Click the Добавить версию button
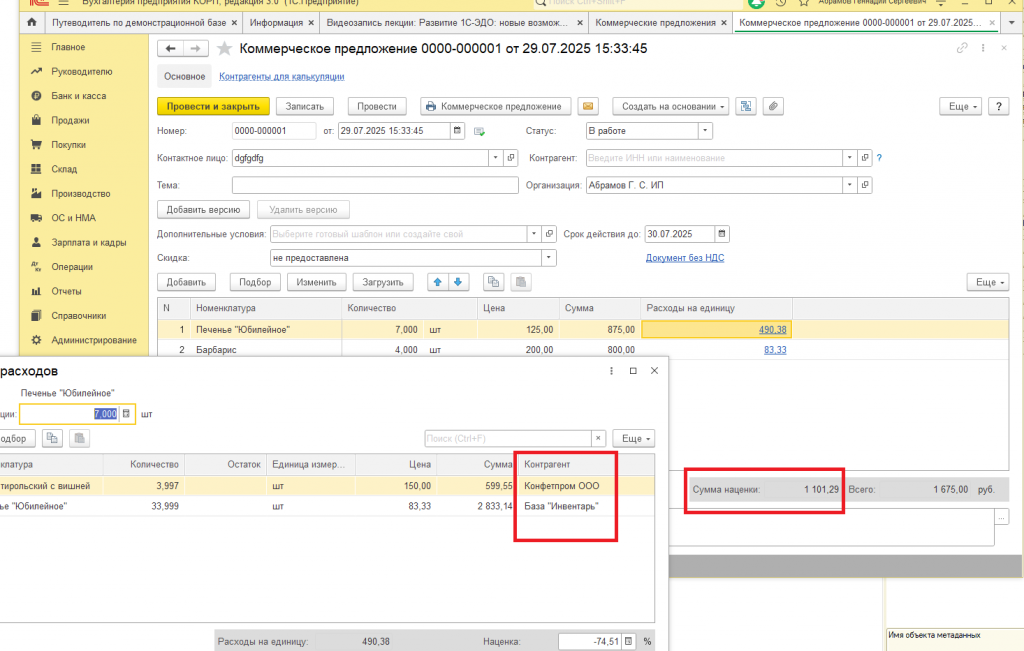The width and height of the screenshot is (1024, 651). 203,210
